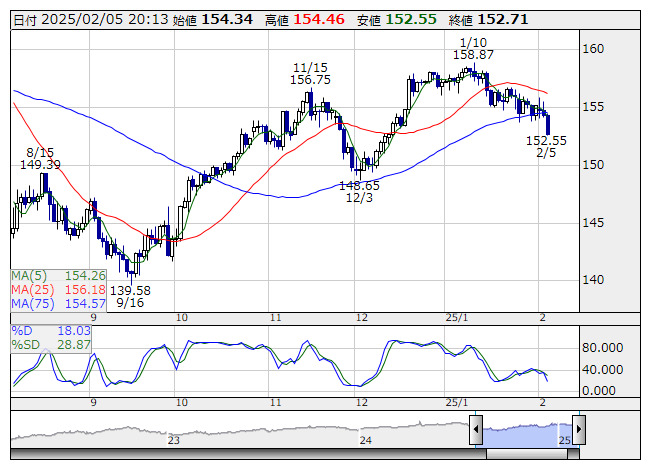The height and width of the screenshot is (470, 653).
Task: Click the 11/15 peak label 156.75
Action: click(x=310, y=79)
